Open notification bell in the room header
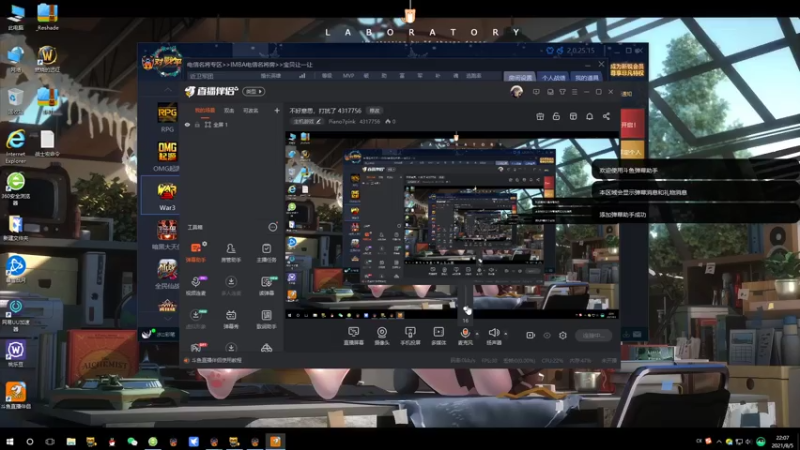The image size is (800, 450). (x=589, y=116)
